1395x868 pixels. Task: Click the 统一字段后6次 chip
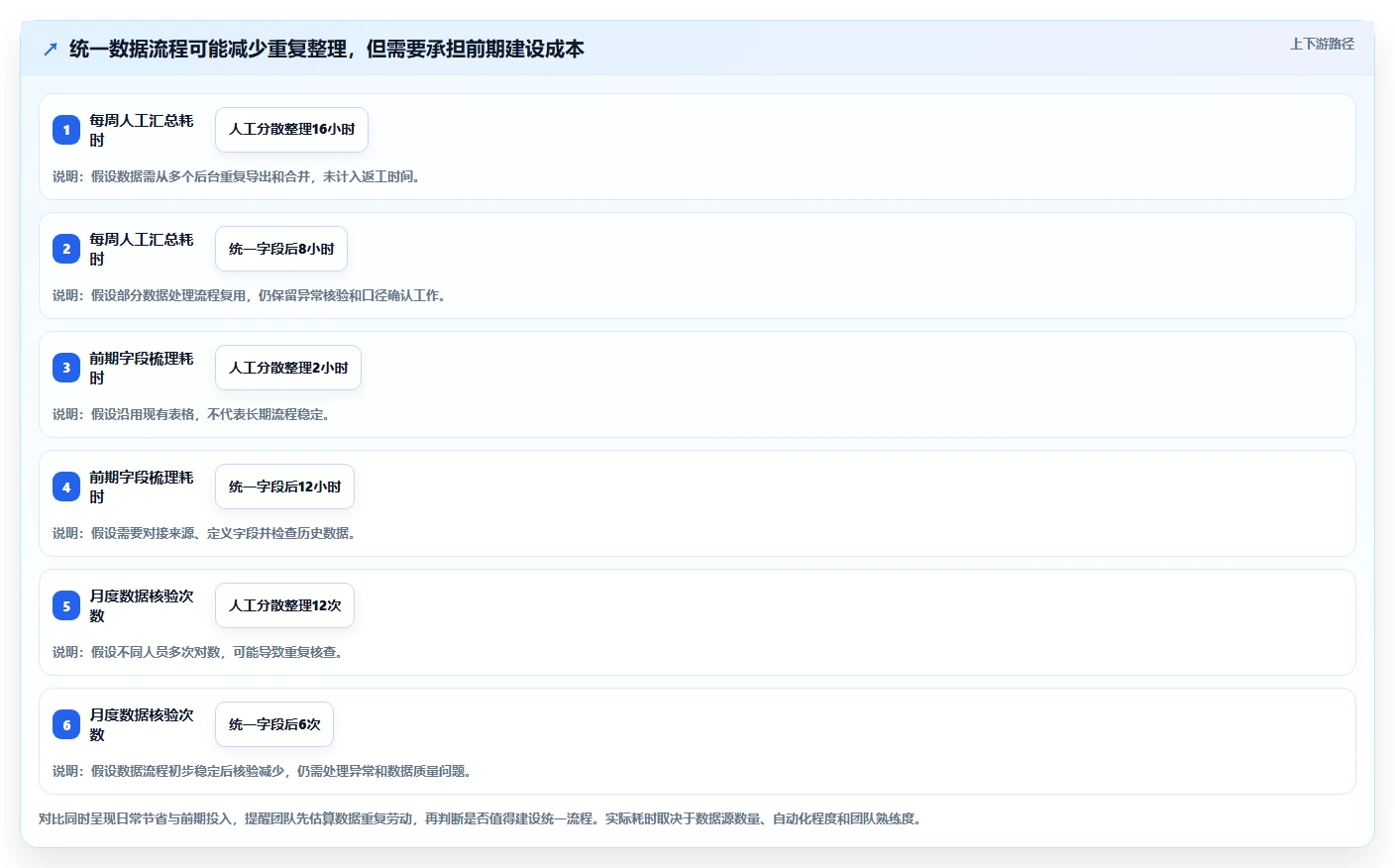pyautogui.click(x=274, y=724)
